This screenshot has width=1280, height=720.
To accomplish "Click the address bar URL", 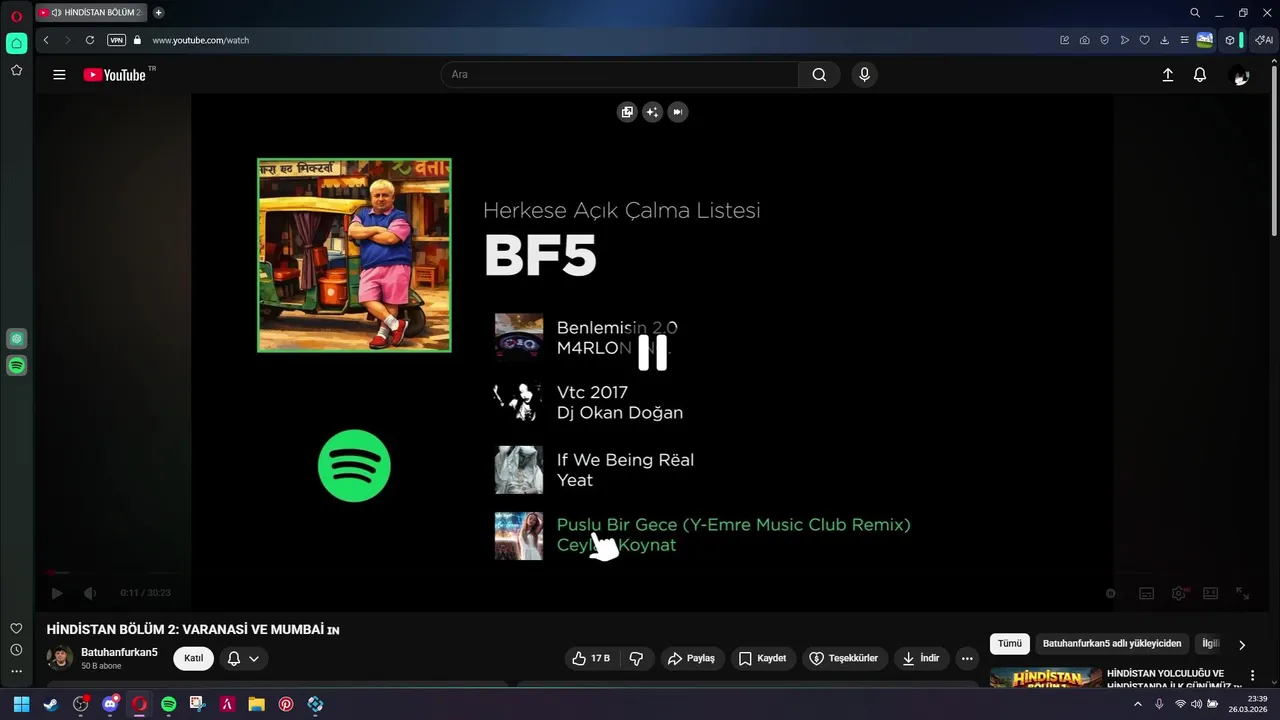I will (x=200, y=40).
